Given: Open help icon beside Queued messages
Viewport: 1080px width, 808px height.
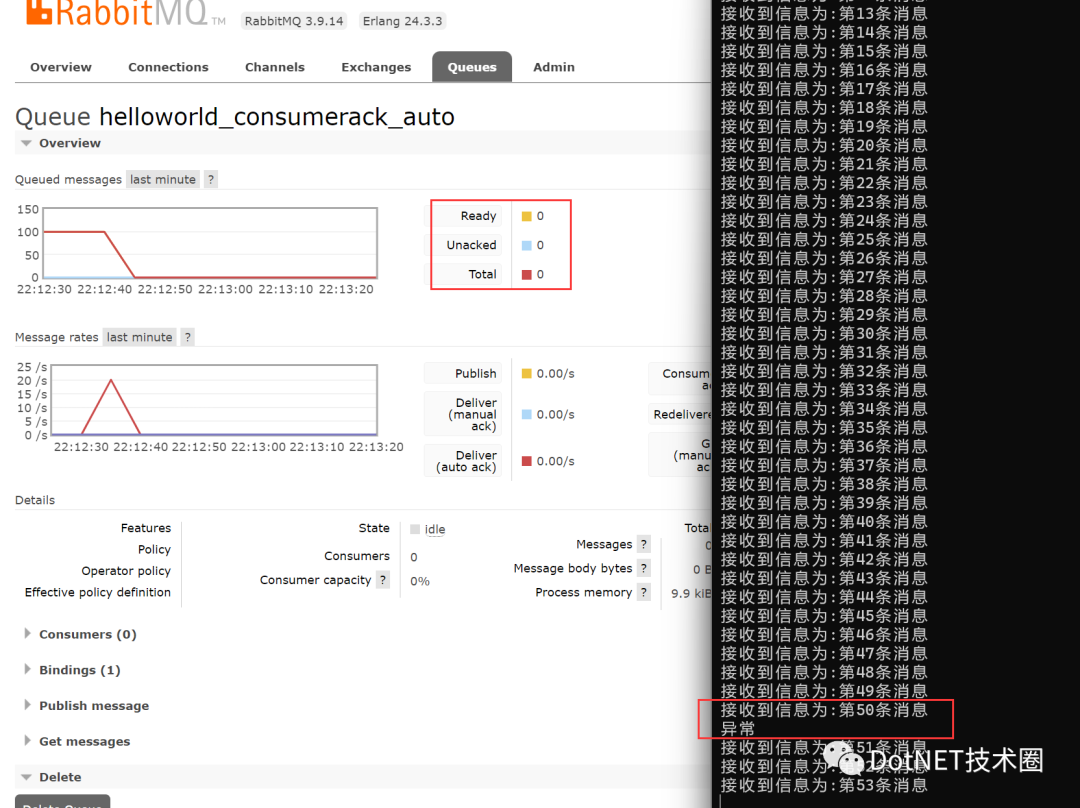Looking at the screenshot, I should [211, 179].
